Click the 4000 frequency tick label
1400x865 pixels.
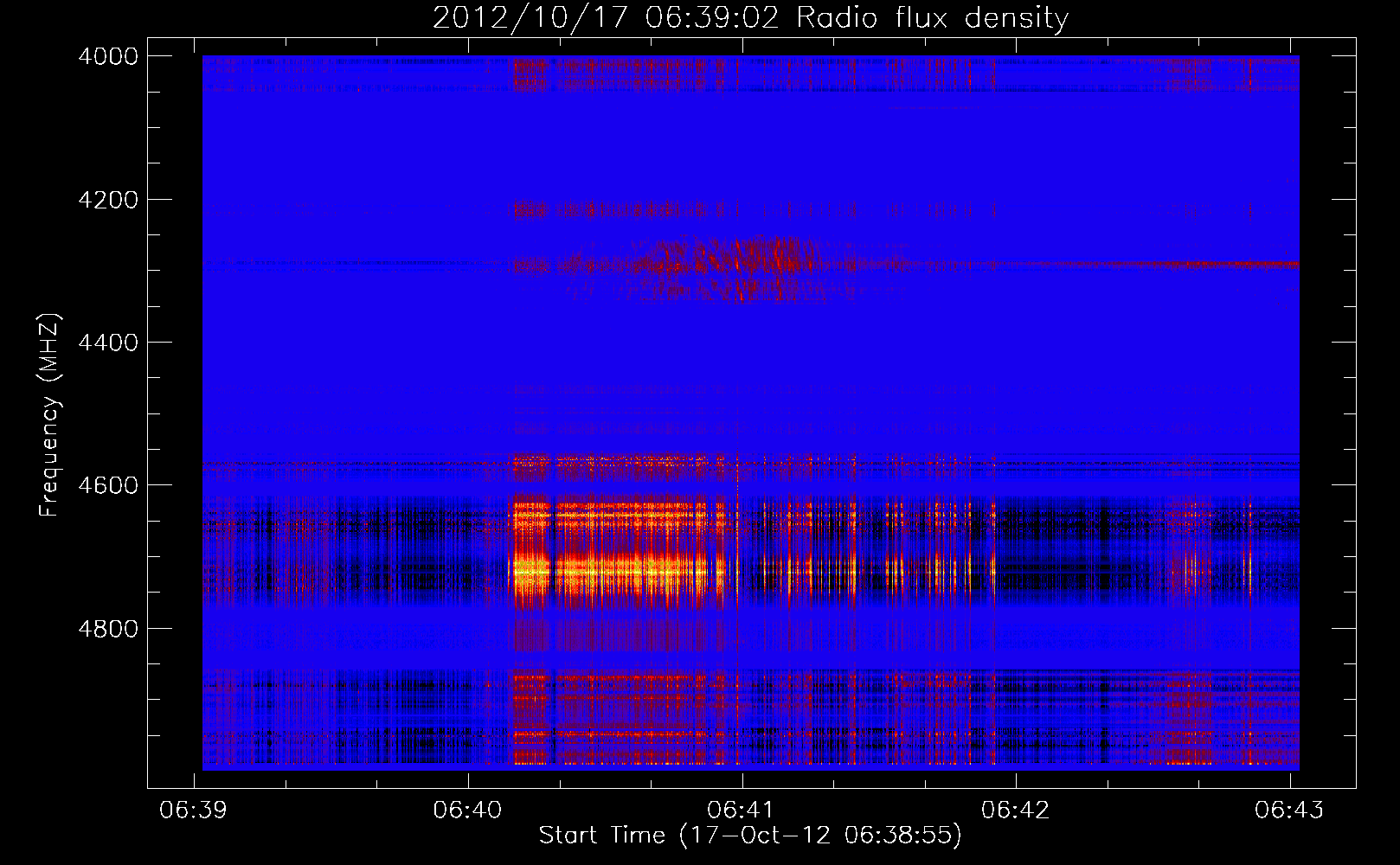[x=108, y=56]
